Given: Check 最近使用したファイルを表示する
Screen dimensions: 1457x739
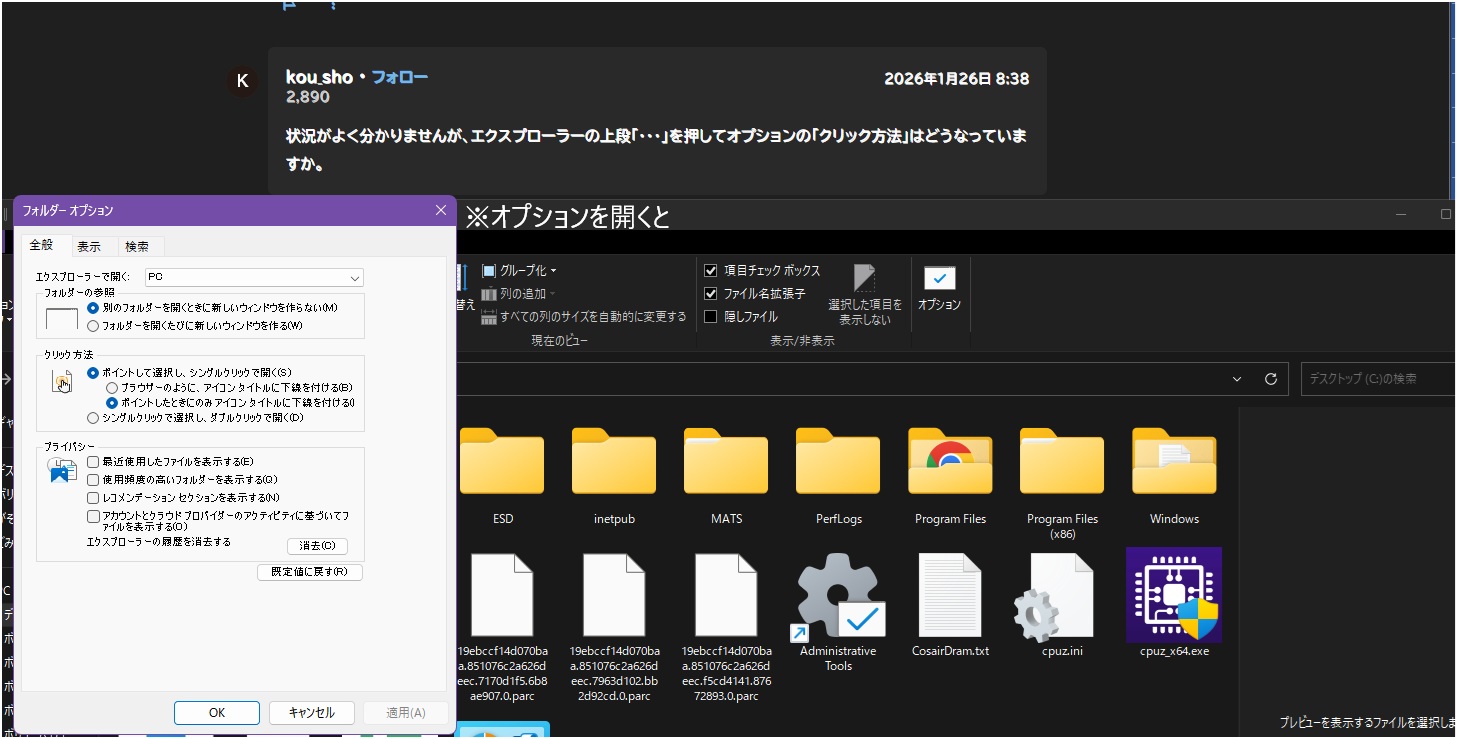Looking at the screenshot, I should [93, 462].
